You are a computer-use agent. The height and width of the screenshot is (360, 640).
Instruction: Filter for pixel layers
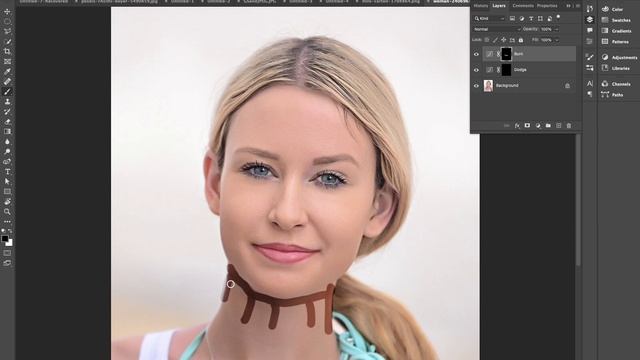512,18
